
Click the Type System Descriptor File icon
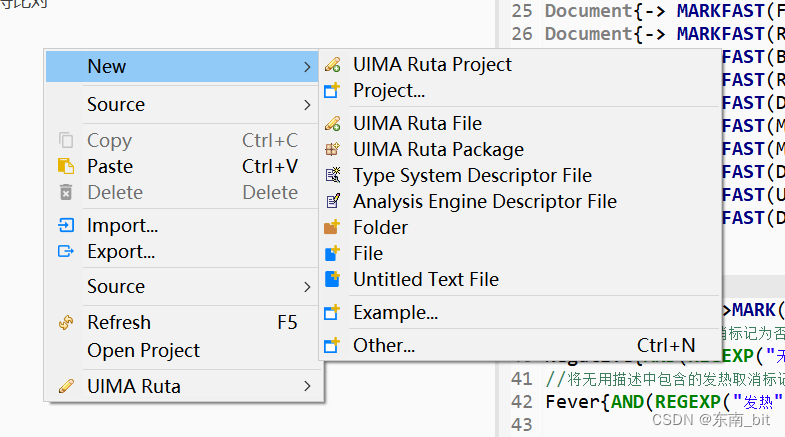point(333,176)
